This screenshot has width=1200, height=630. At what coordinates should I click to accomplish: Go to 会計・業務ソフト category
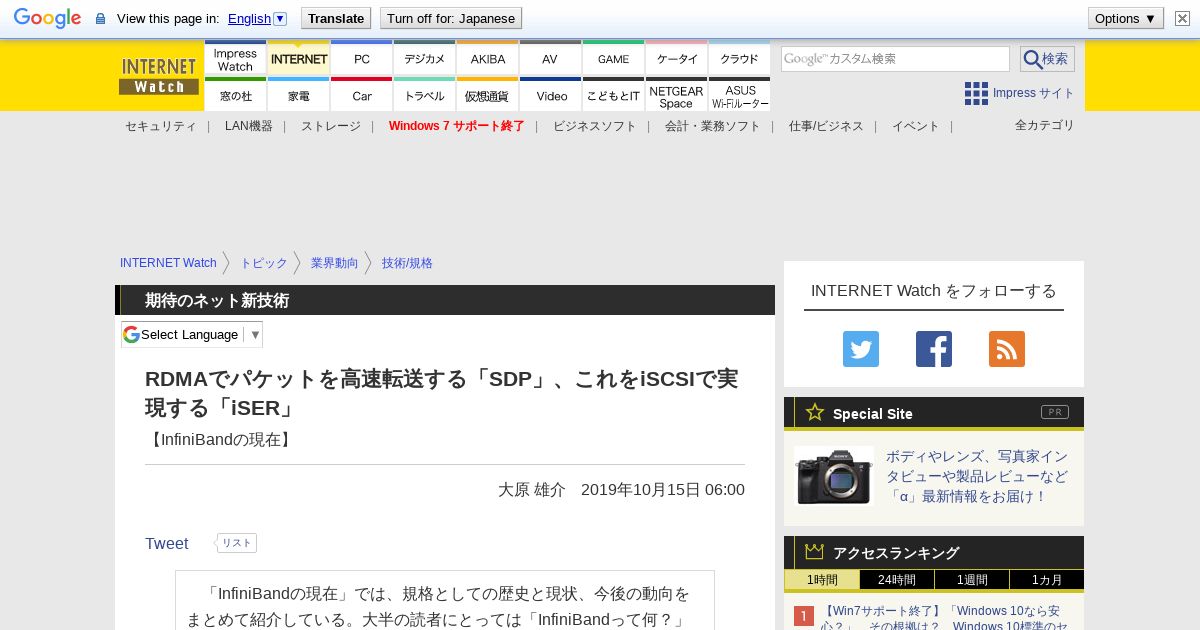(712, 126)
